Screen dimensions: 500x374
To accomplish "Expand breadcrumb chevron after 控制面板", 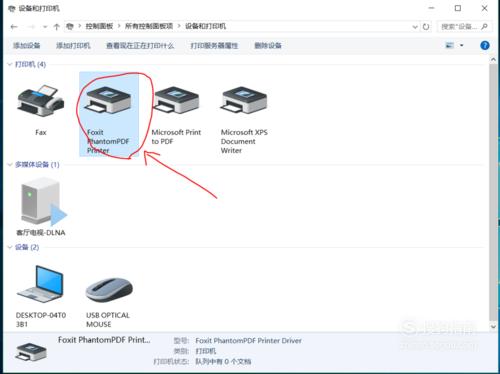I will pyautogui.click(x=119, y=26).
